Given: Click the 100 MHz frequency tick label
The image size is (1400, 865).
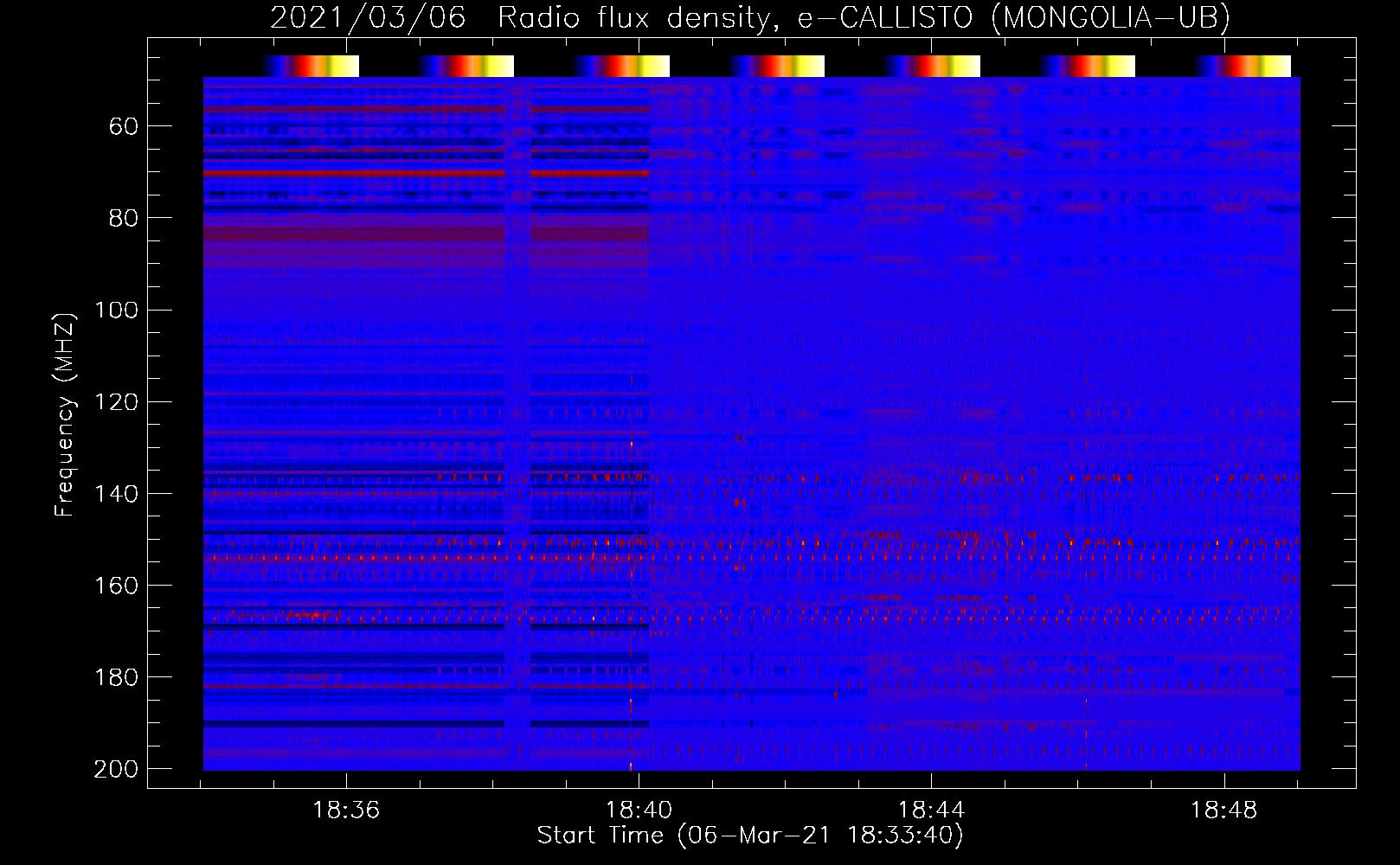Looking at the screenshot, I should pos(116,311).
